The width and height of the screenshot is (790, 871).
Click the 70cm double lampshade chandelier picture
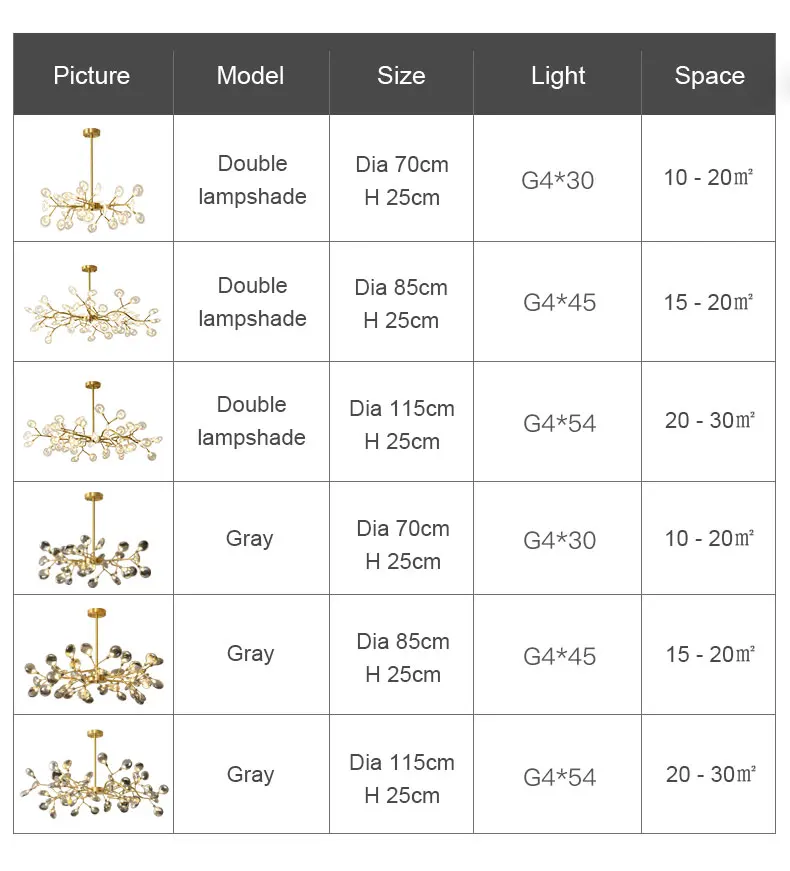[92, 181]
